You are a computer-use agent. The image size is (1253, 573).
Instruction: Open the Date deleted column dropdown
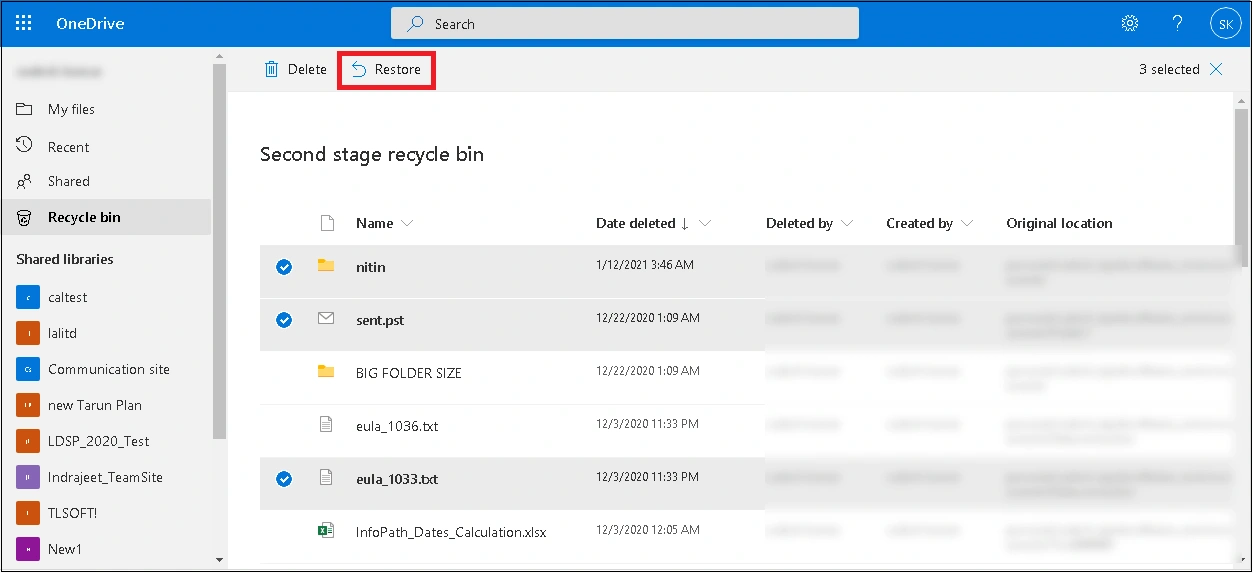coord(705,224)
